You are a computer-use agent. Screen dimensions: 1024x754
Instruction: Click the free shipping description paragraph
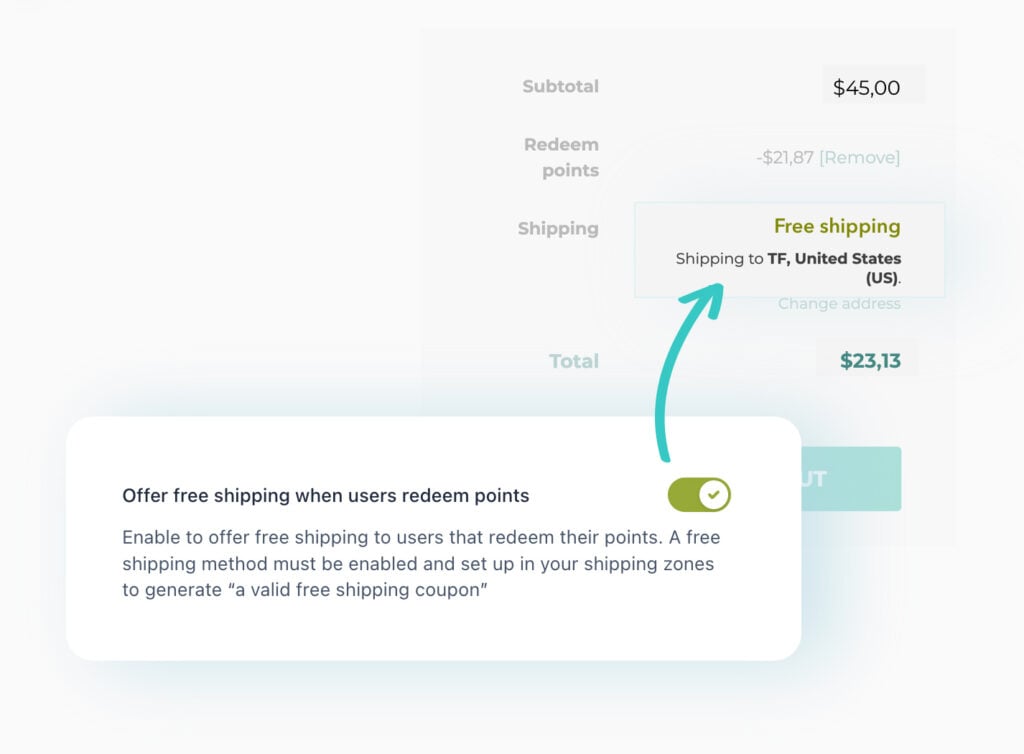point(418,563)
